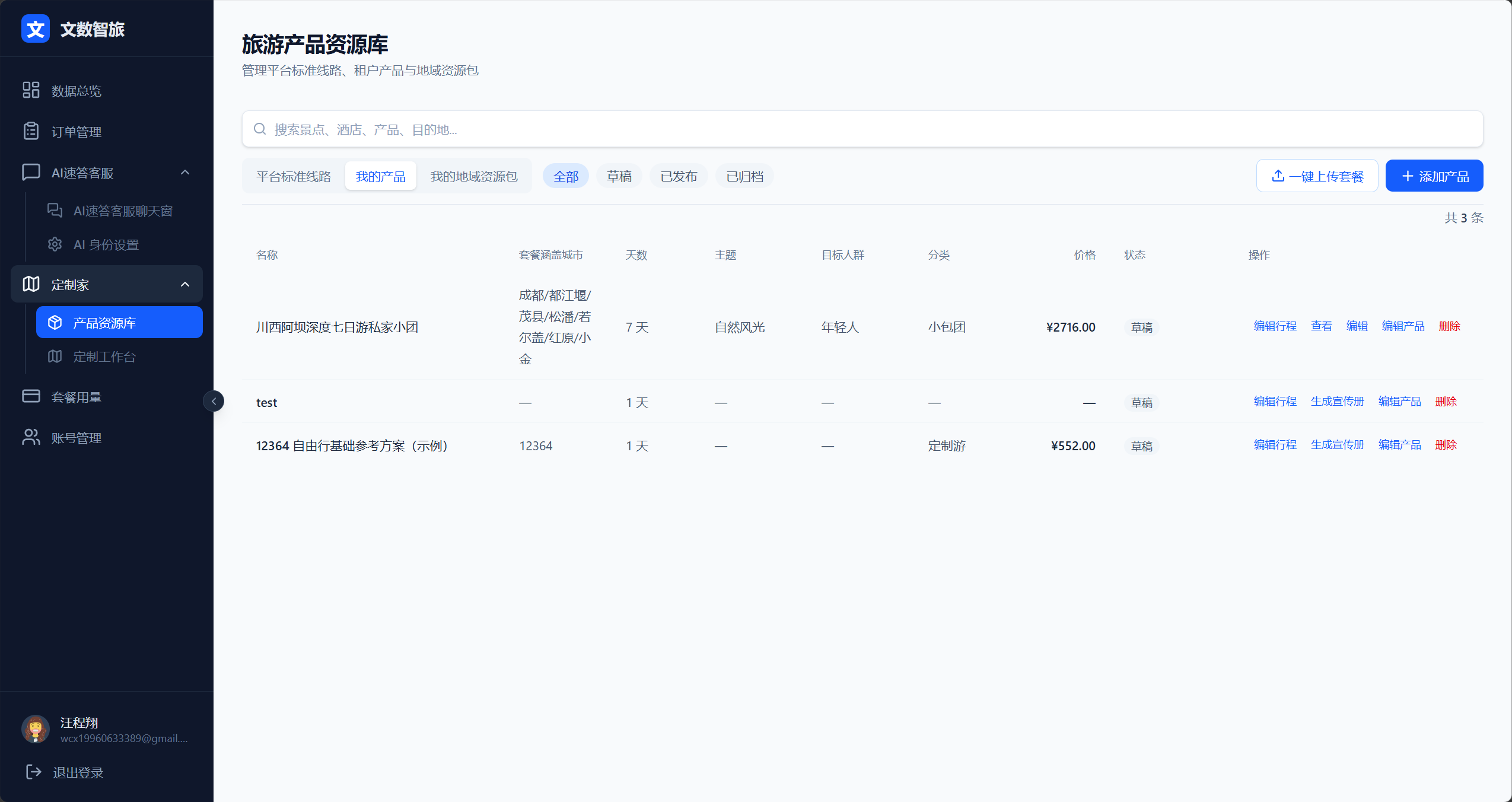Collapse the AI速答客服 submenu chevron

tap(185, 173)
